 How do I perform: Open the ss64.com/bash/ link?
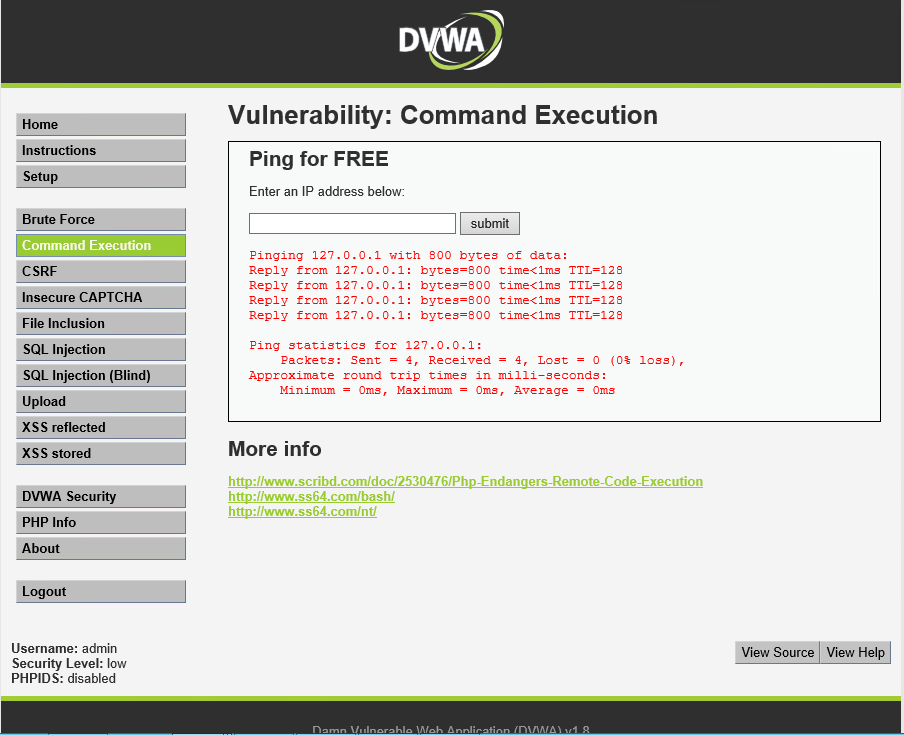coord(311,496)
